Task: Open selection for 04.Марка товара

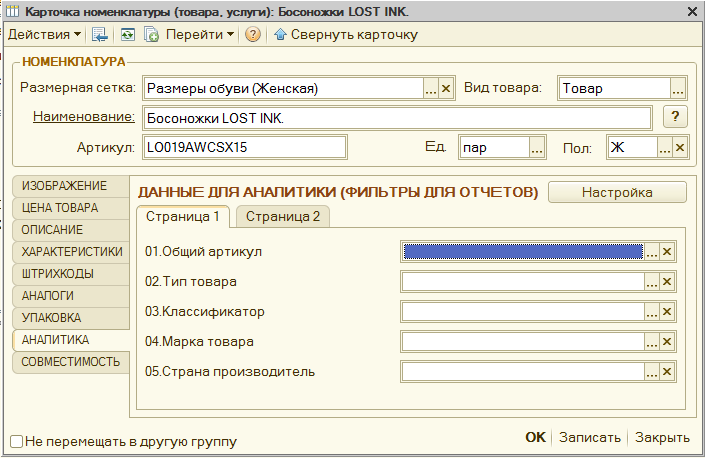Action: [x=651, y=342]
